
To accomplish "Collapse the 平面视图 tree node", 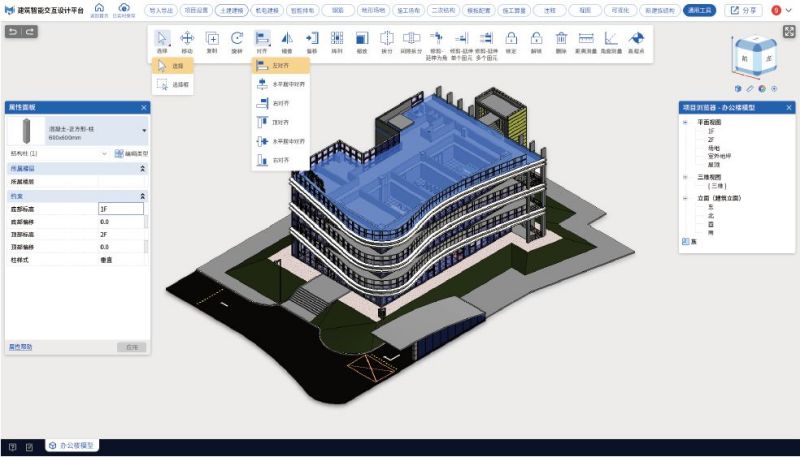I will tap(686, 122).
